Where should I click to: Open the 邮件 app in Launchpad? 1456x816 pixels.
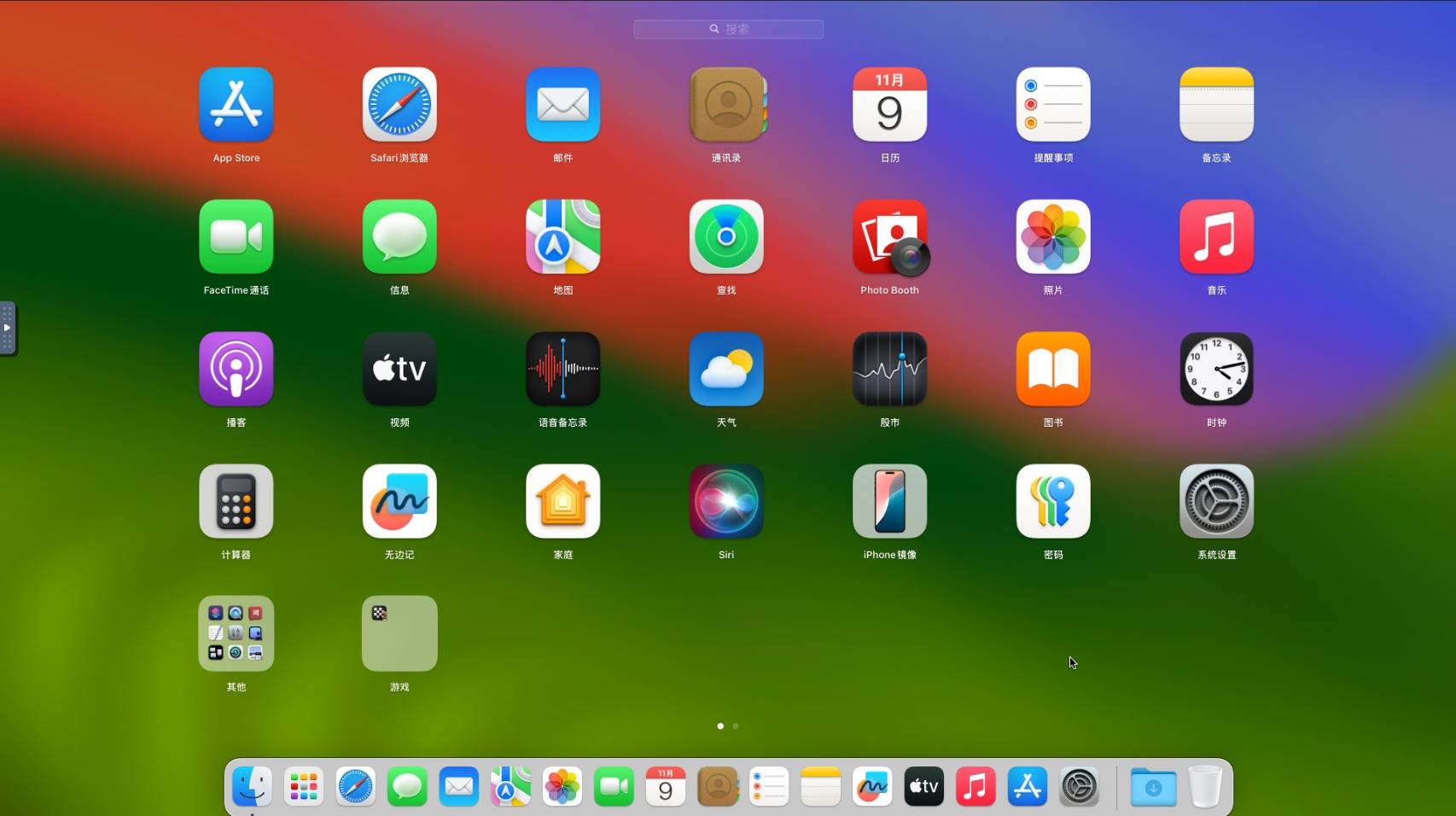563,104
